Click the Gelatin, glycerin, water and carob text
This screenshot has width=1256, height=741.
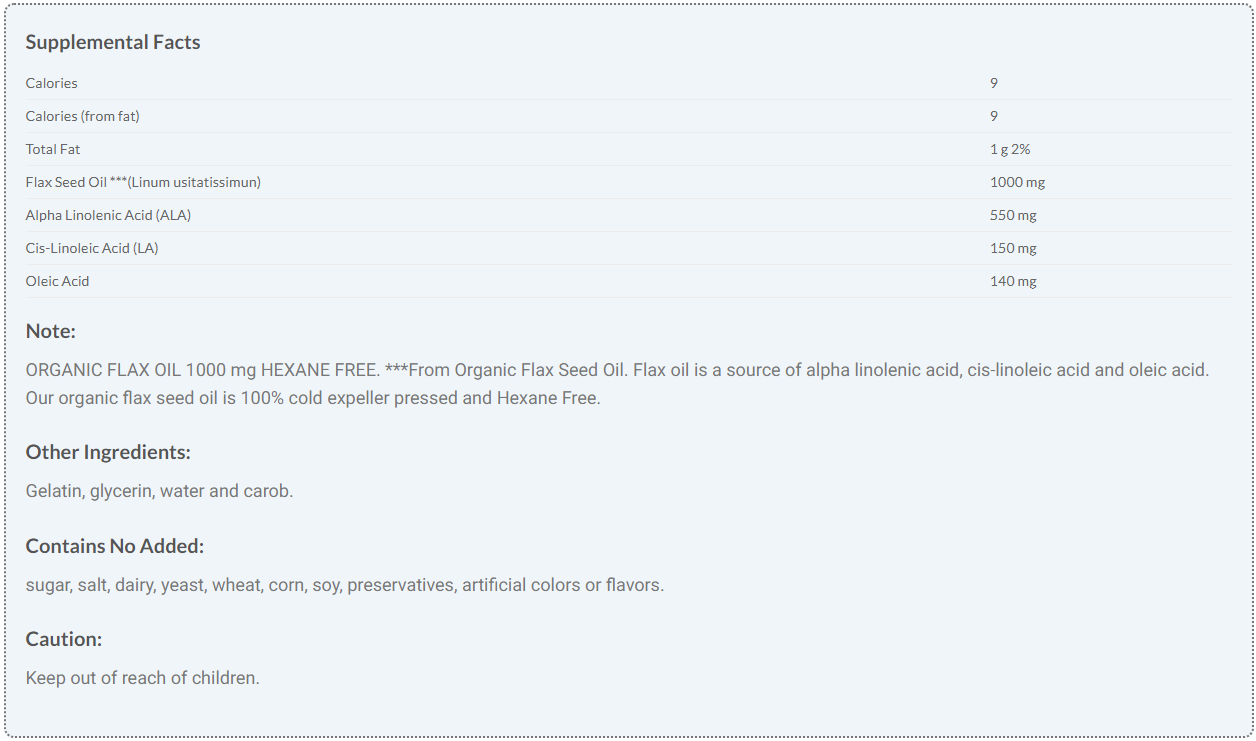[x=160, y=491]
